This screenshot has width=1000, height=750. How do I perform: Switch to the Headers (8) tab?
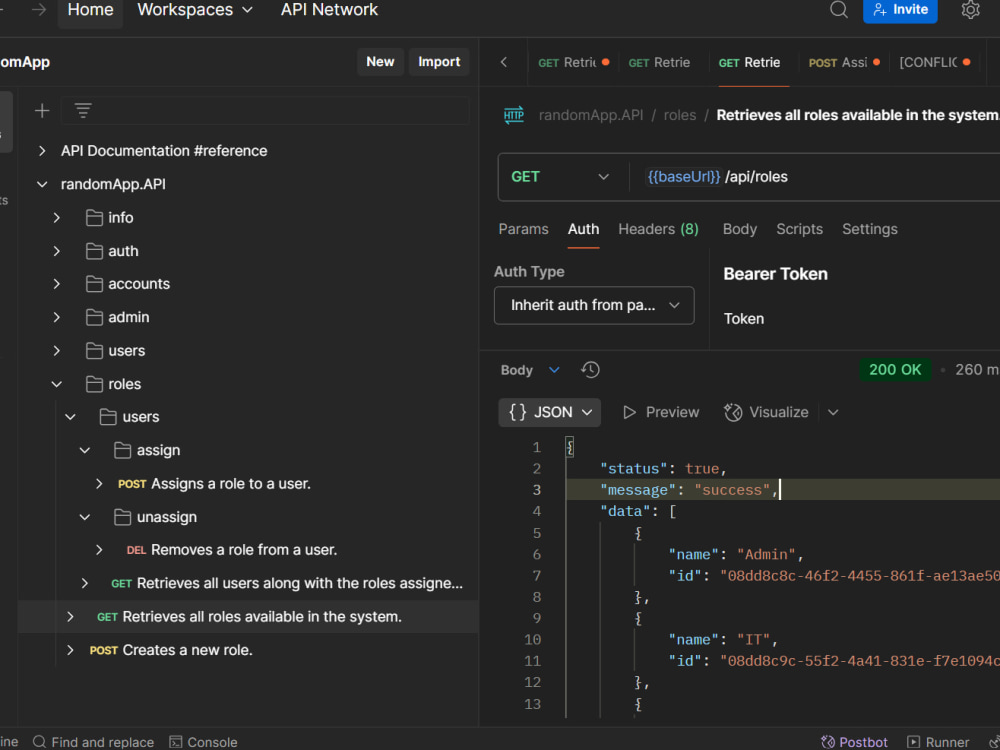[658, 230]
